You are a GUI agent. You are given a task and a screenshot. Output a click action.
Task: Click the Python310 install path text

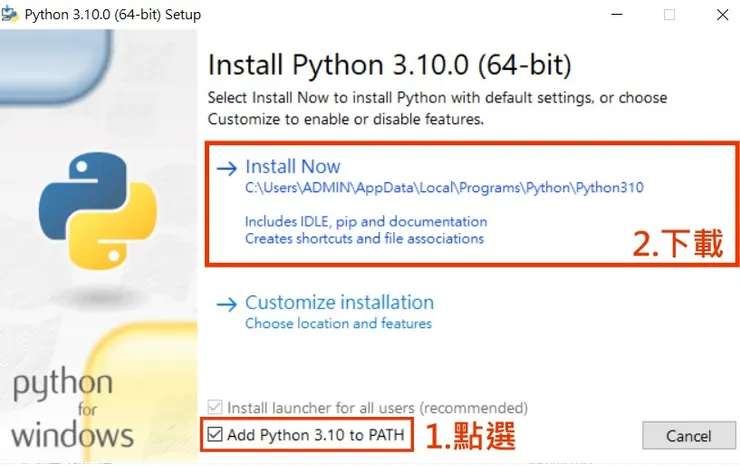point(444,187)
